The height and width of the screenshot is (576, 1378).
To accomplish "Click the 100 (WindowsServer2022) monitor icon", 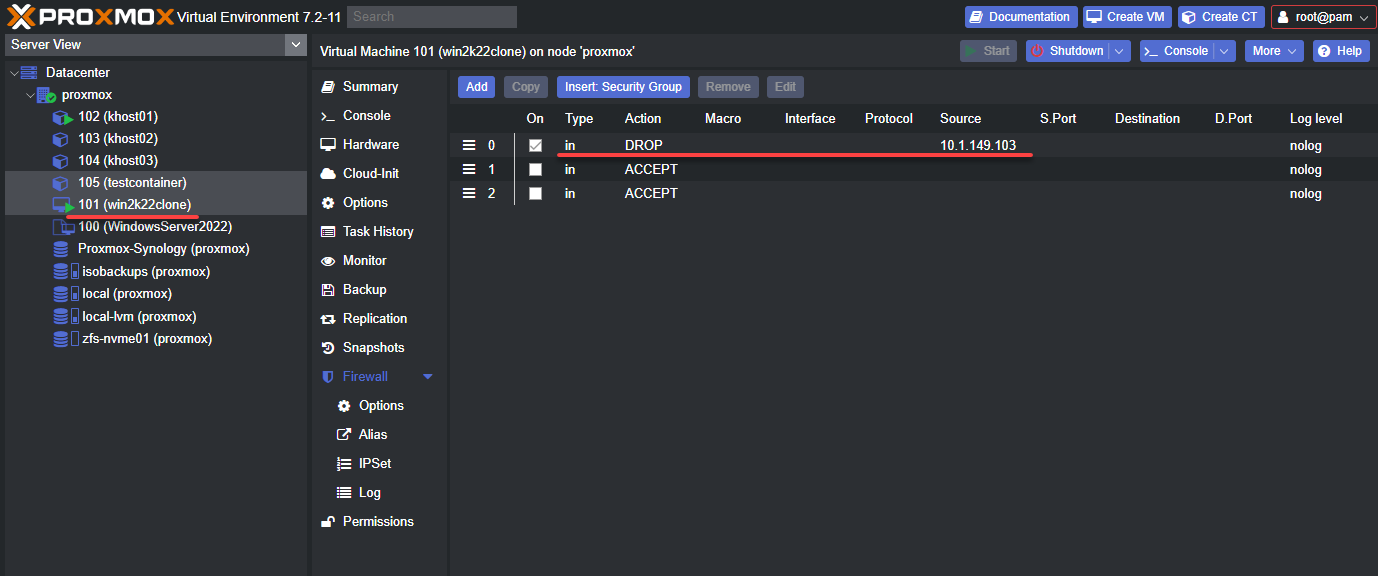I will (62, 227).
